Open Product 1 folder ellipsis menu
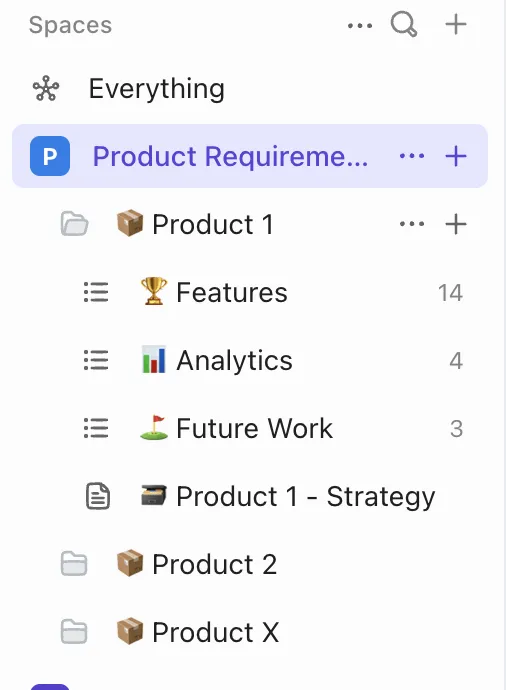The width and height of the screenshot is (506, 690). click(412, 224)
